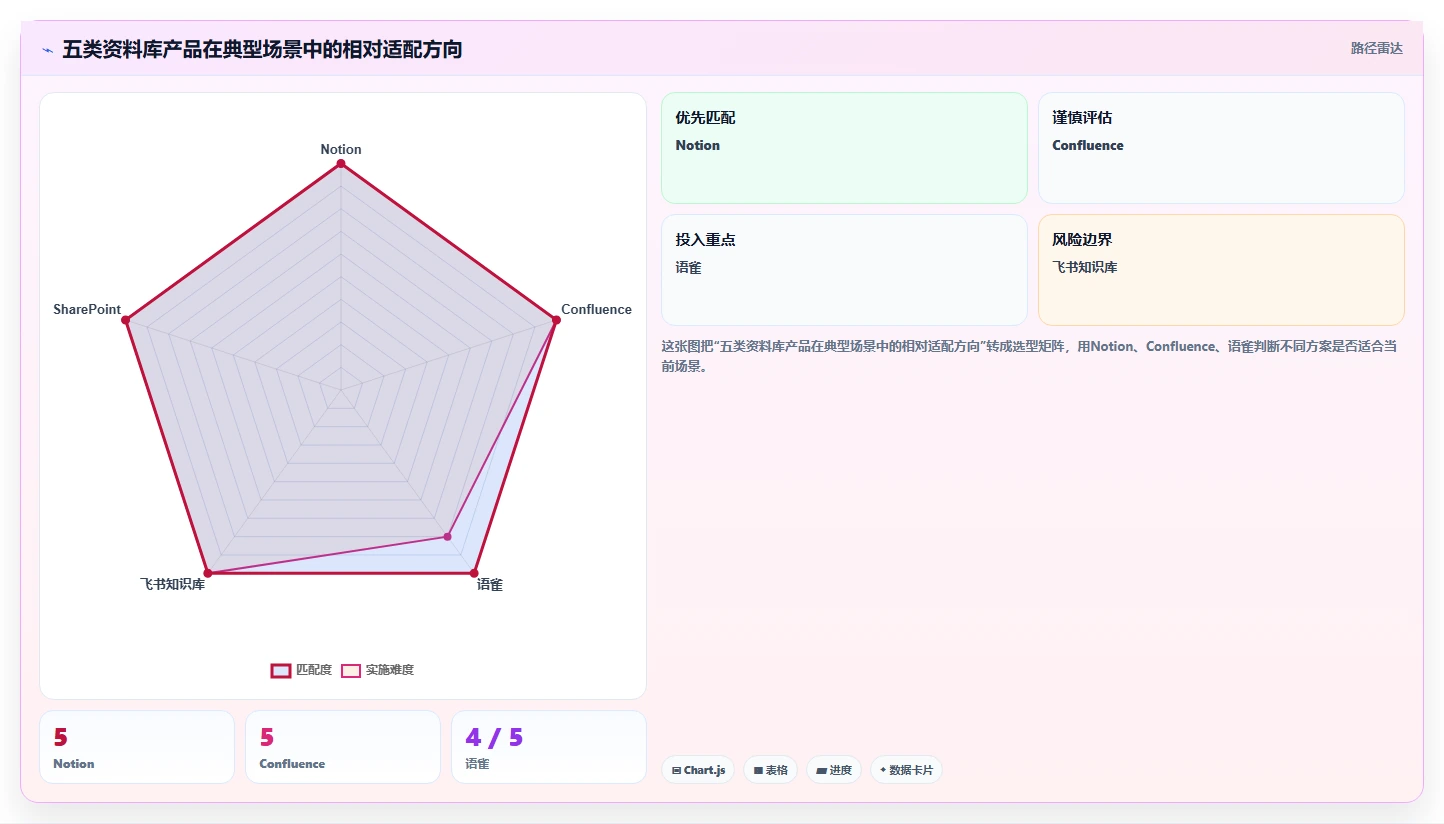
Task: Click the 实施难度 legend color box
Action: tap(351, 670)
